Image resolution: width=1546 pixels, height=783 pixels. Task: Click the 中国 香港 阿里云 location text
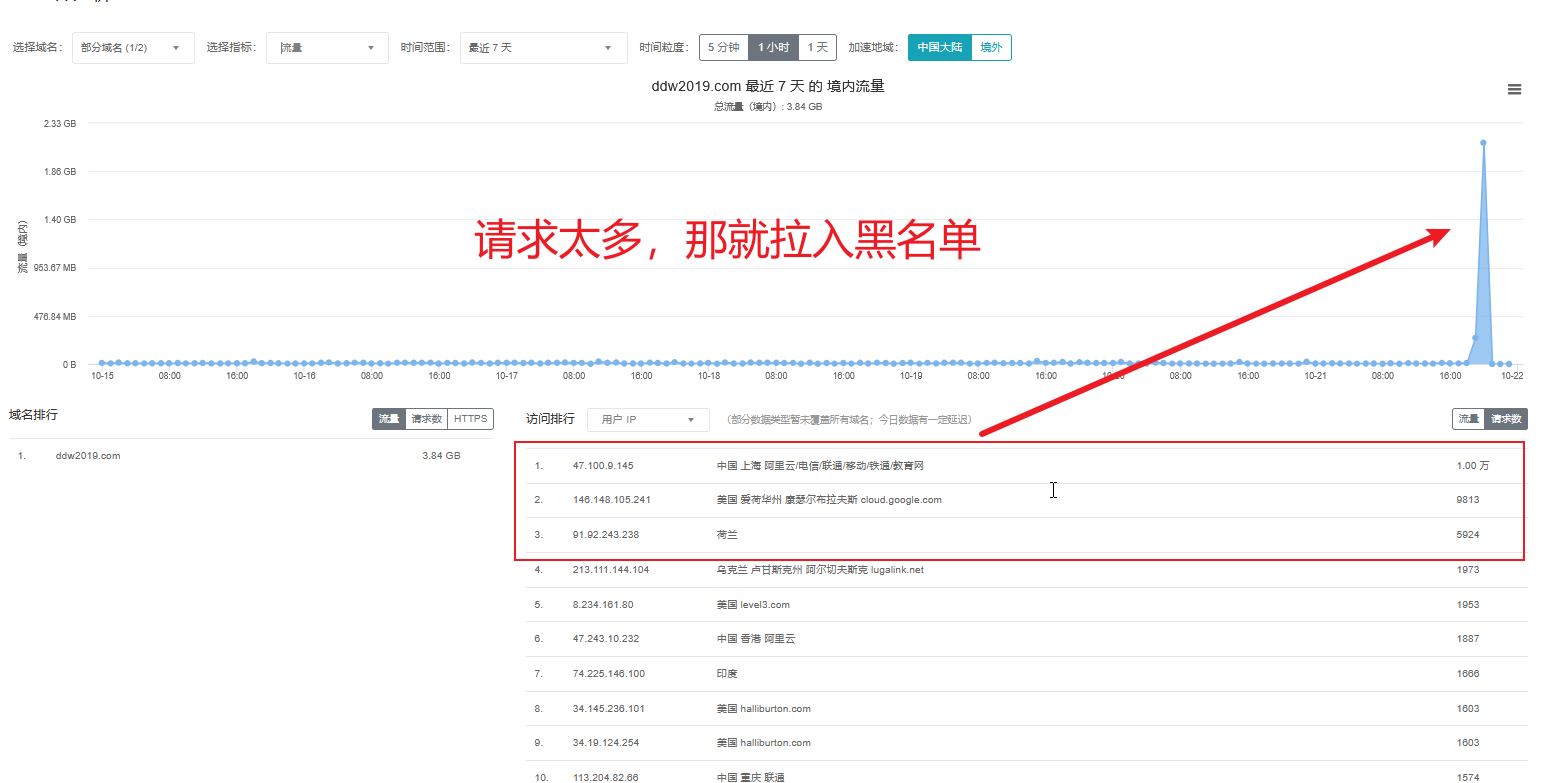pyautogui.click(x=756, y=639)
